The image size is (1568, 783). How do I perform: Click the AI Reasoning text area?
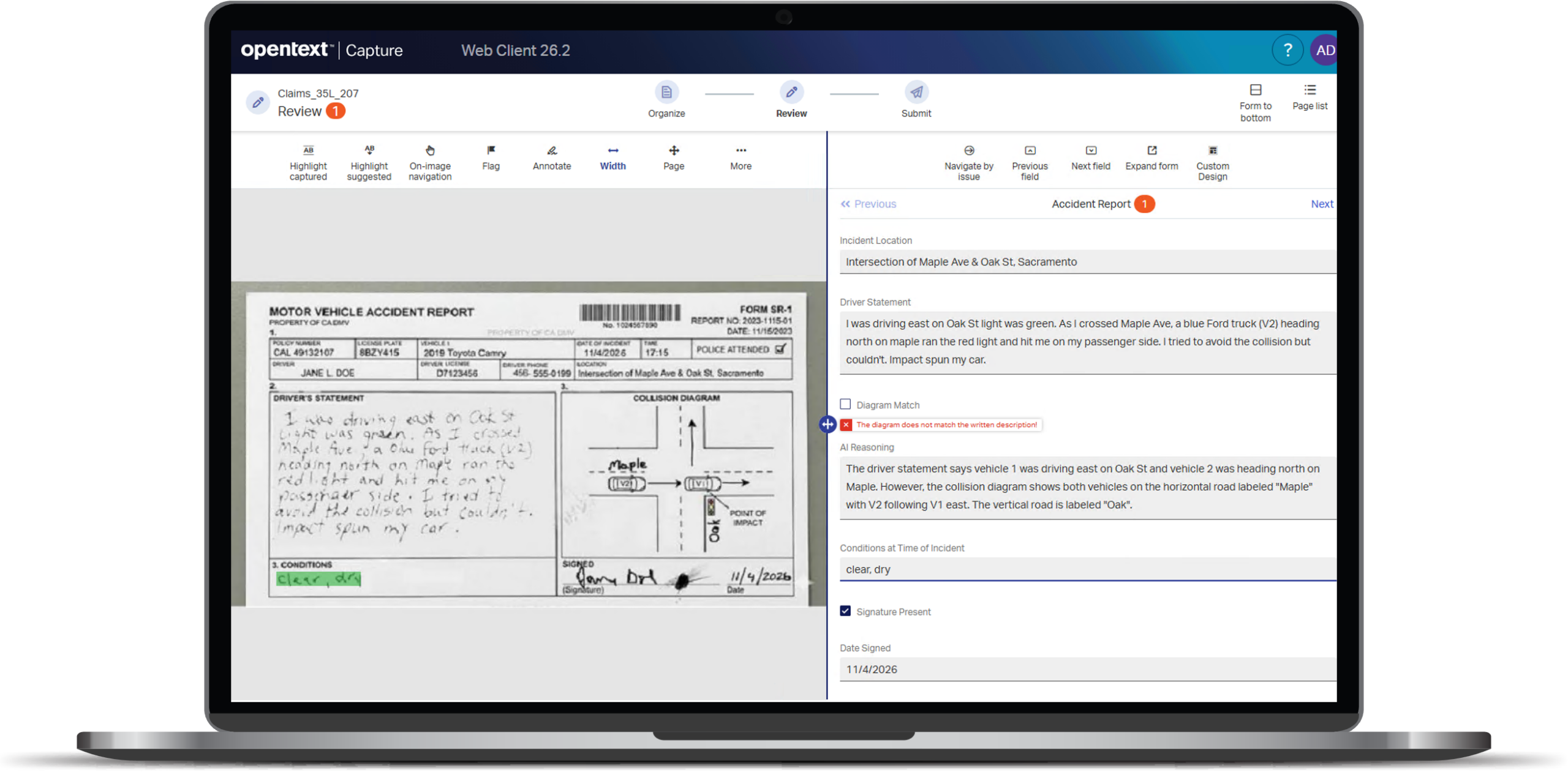coord(1088,487)
